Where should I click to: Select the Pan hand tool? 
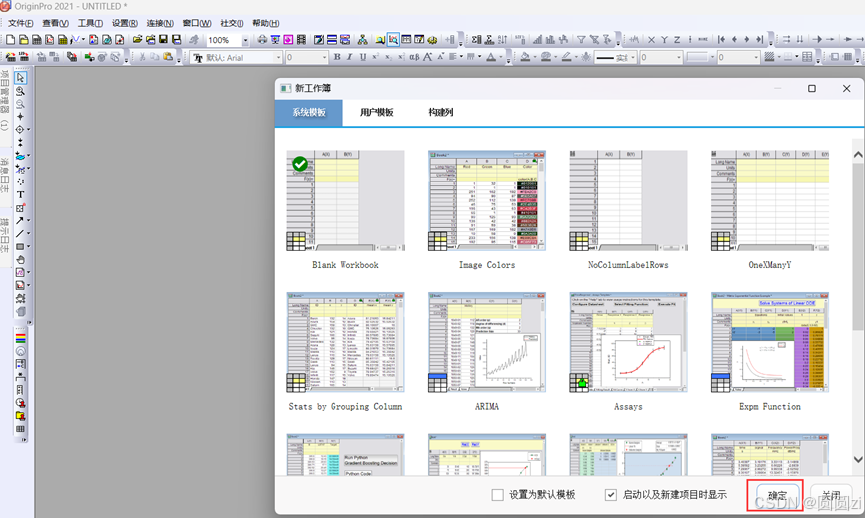20,259
